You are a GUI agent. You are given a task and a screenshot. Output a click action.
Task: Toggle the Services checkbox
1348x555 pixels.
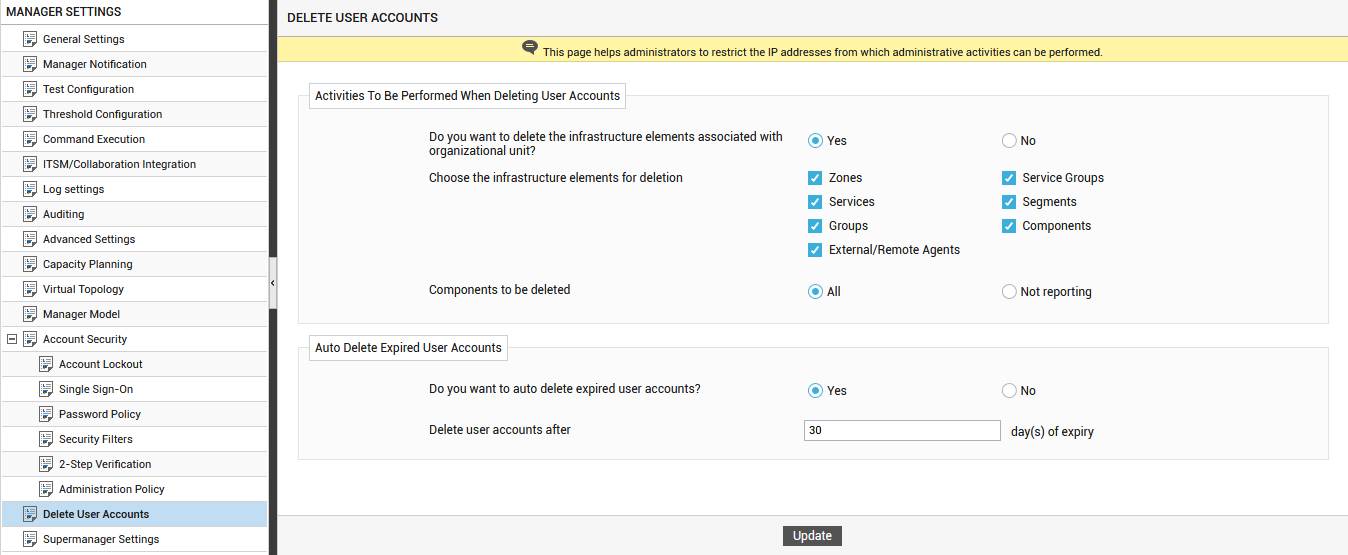pos(815,202)
